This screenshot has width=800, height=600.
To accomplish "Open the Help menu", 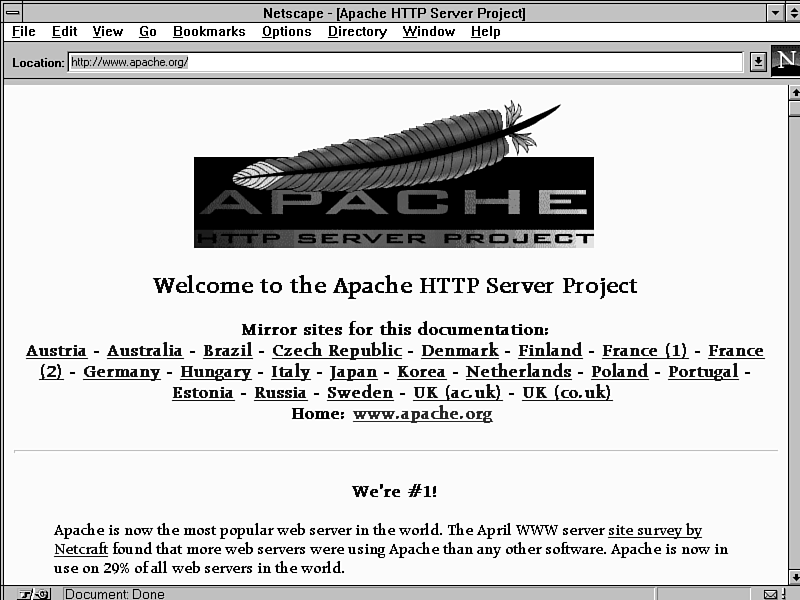I will coord(485,32).
